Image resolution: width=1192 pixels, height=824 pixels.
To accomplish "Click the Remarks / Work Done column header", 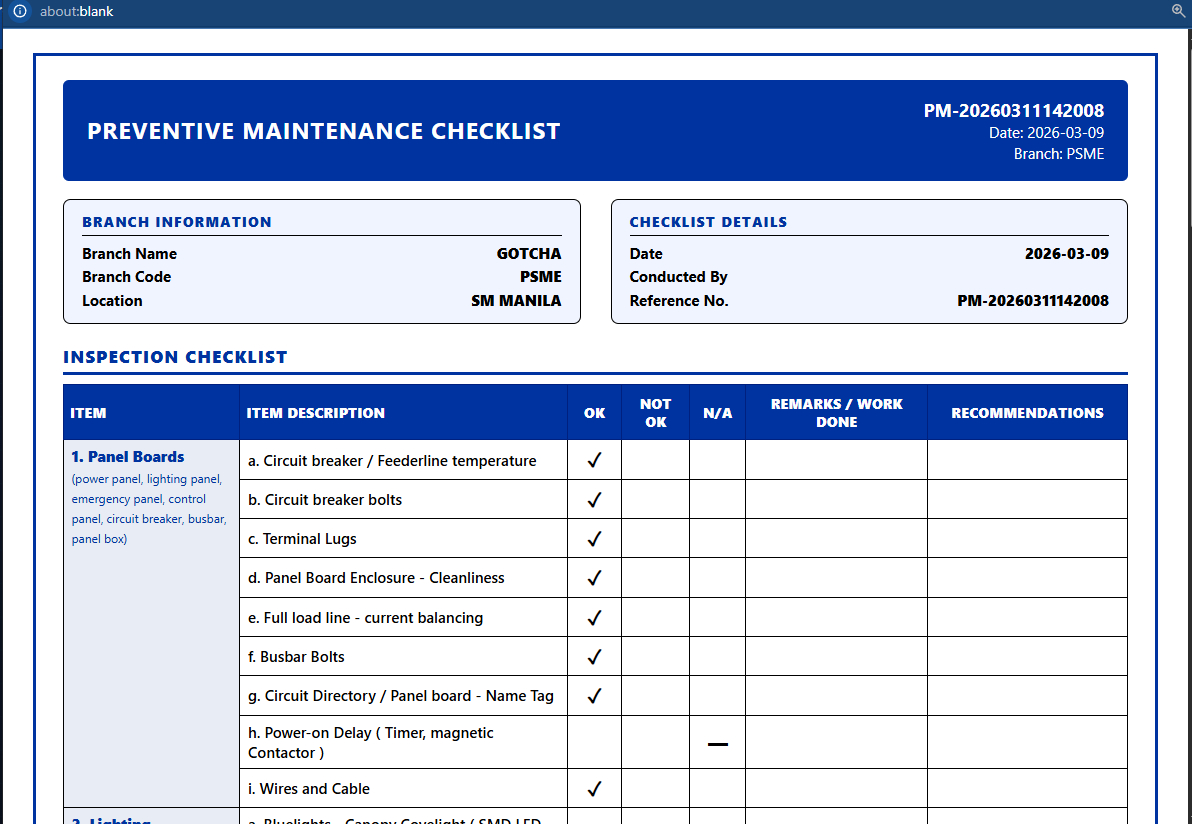I will [x=836, y=413].
